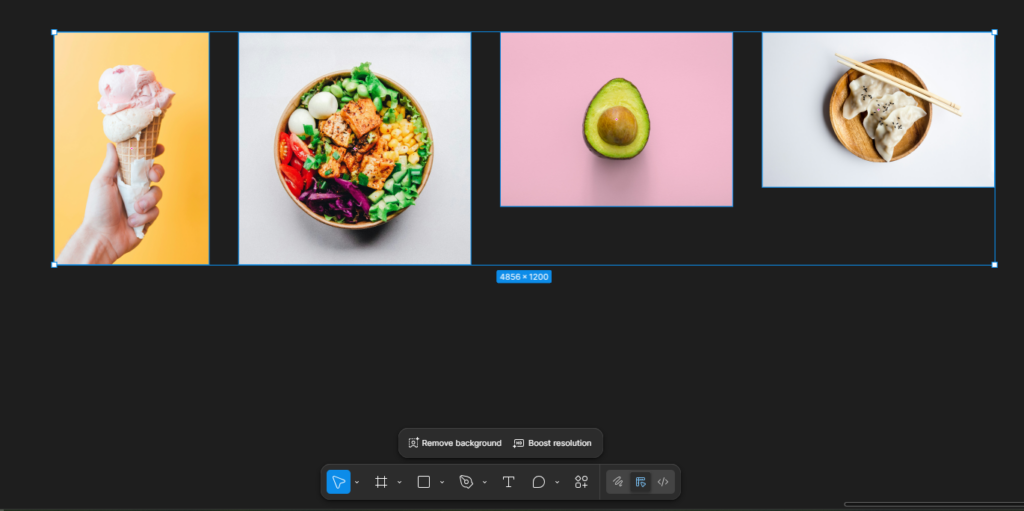Switch to Design mode
This screenshot has width=1024, height=511.
pos(641,482)
